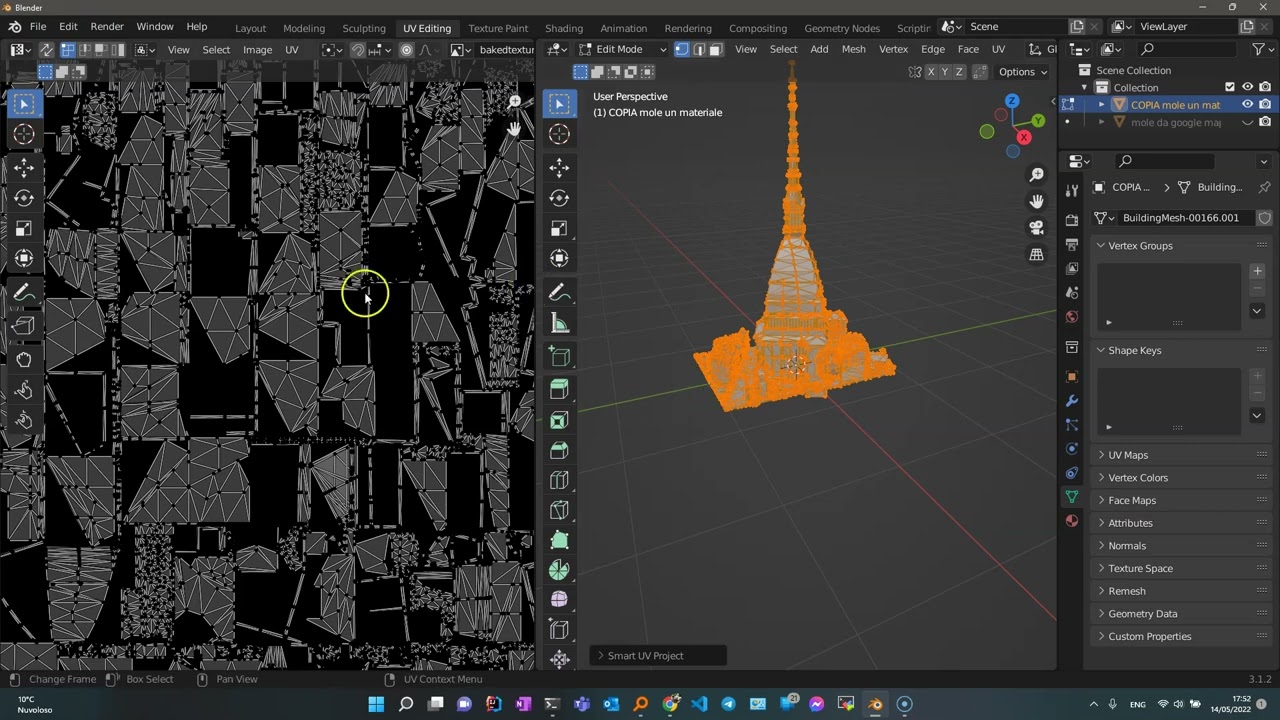
Task: Open the Object Data properties tab (green triangle)
Action: point(1072,497)
